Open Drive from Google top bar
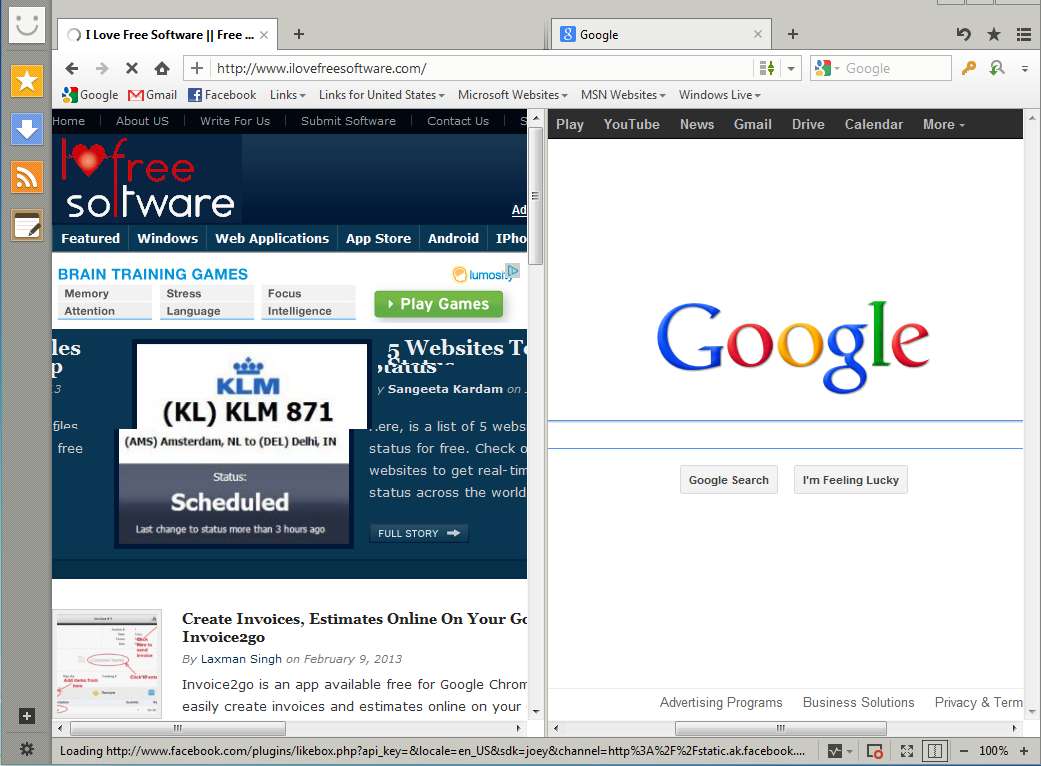1041x766 pixels. coord(808,124)
